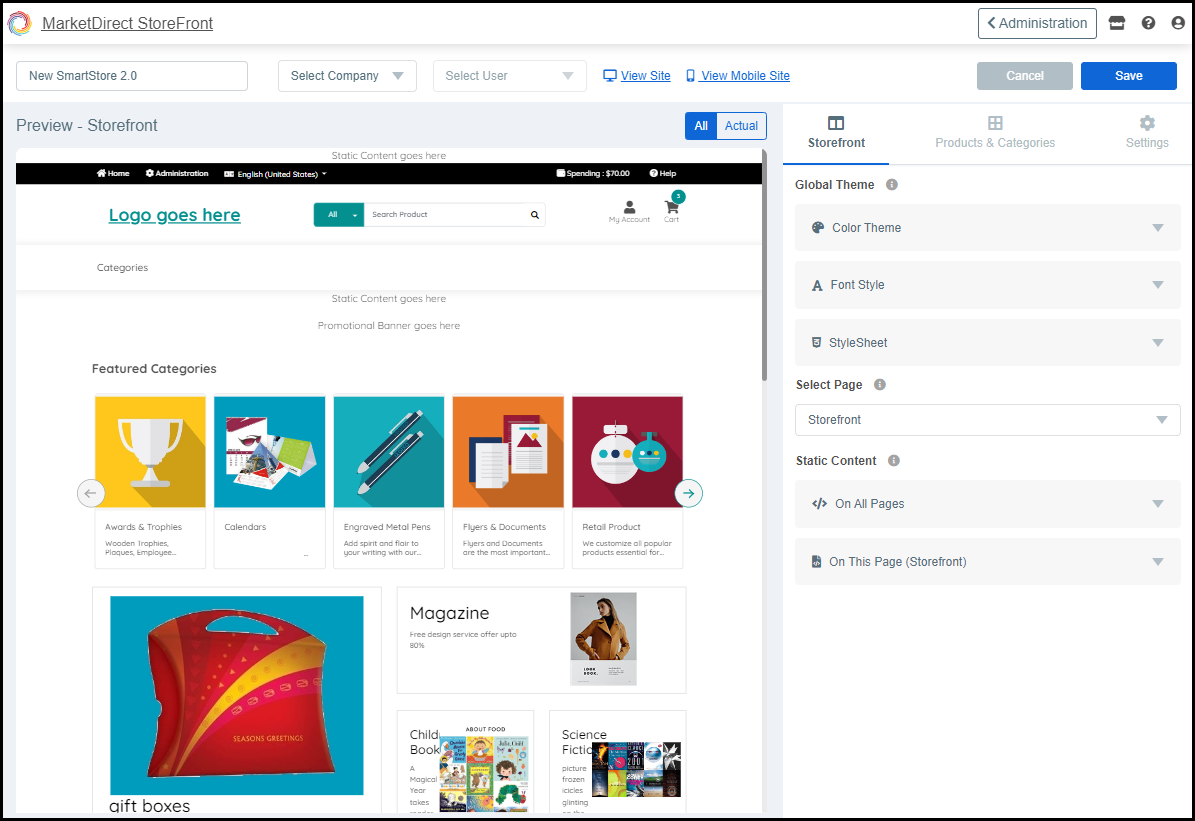Click the Global Theme info icon
This screenshot has height=821, width=1195.
892,185
